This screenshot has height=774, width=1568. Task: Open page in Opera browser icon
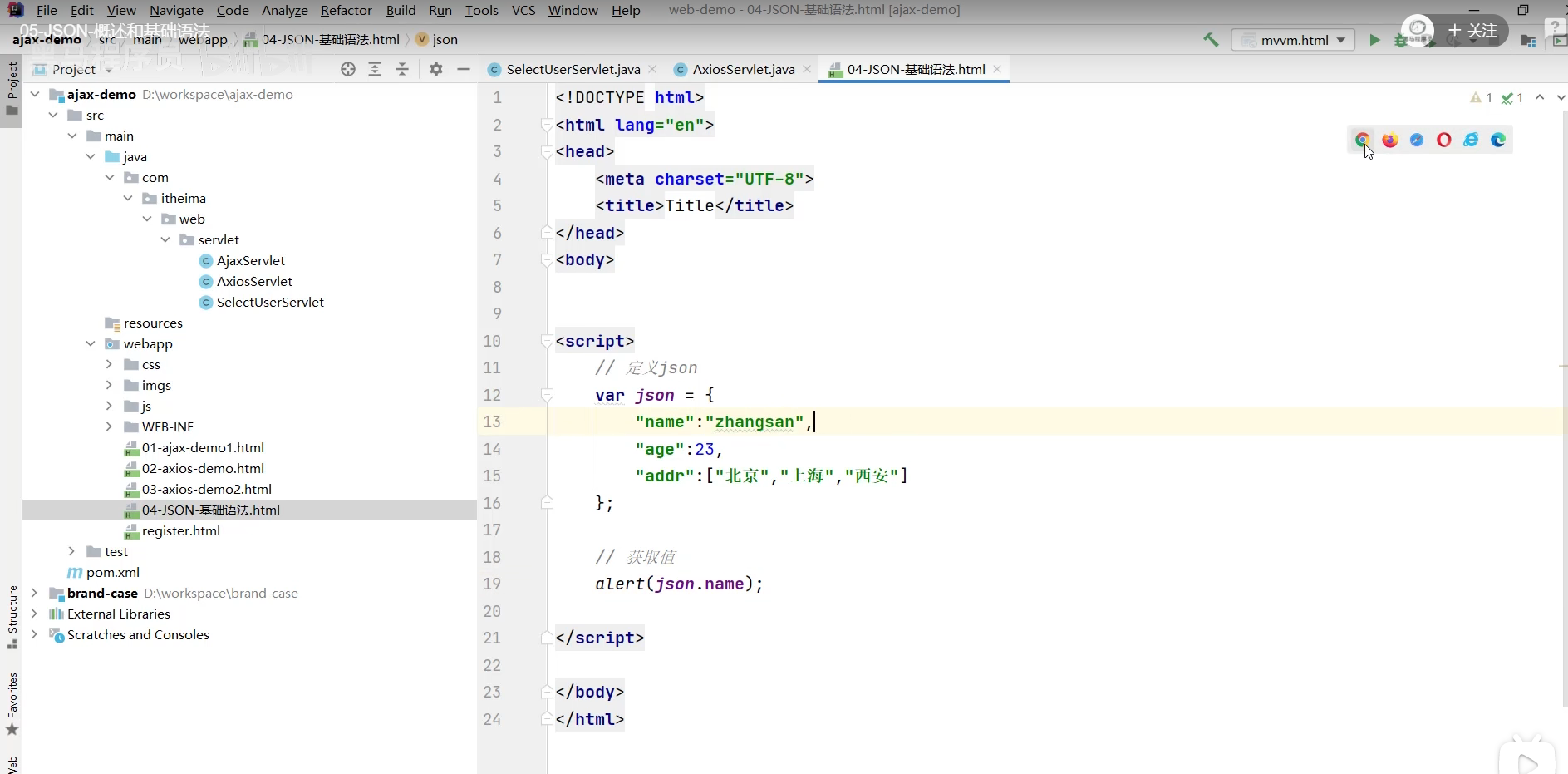coord(1443,140)
